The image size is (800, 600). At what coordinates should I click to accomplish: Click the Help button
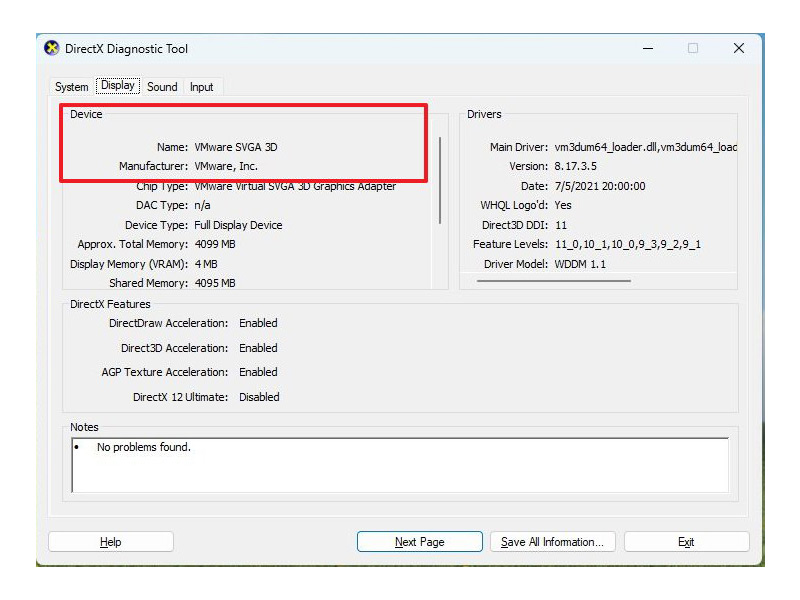tap(111, 542)
